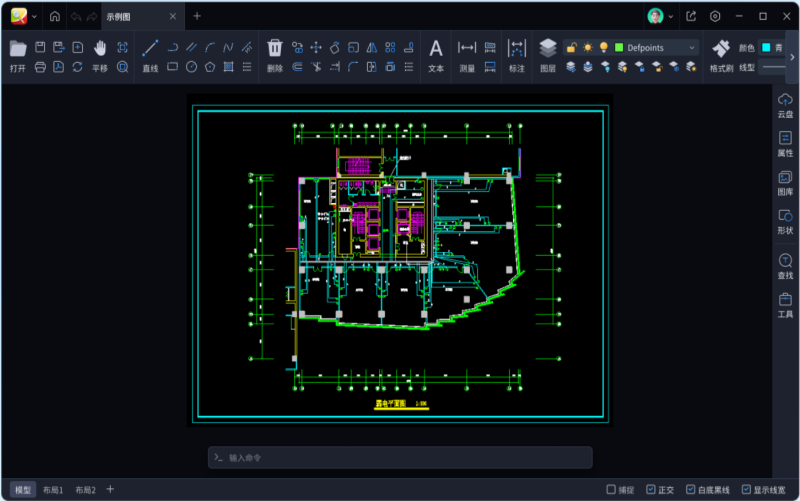800x501 pixels.
Task: Open the 云盘 cloud drive panel
Action: click(785, 104)
